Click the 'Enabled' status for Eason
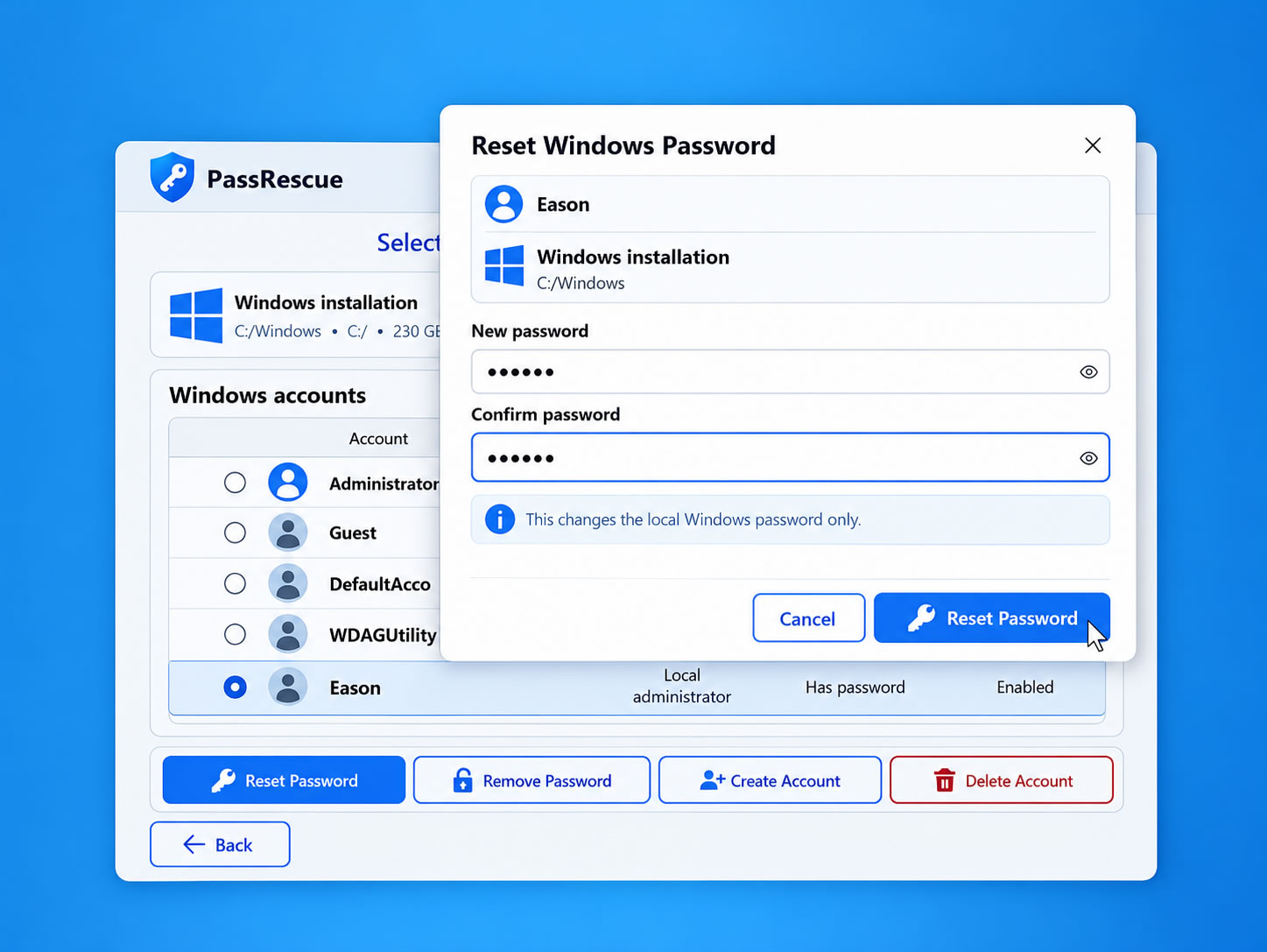 click(1025, 688)
